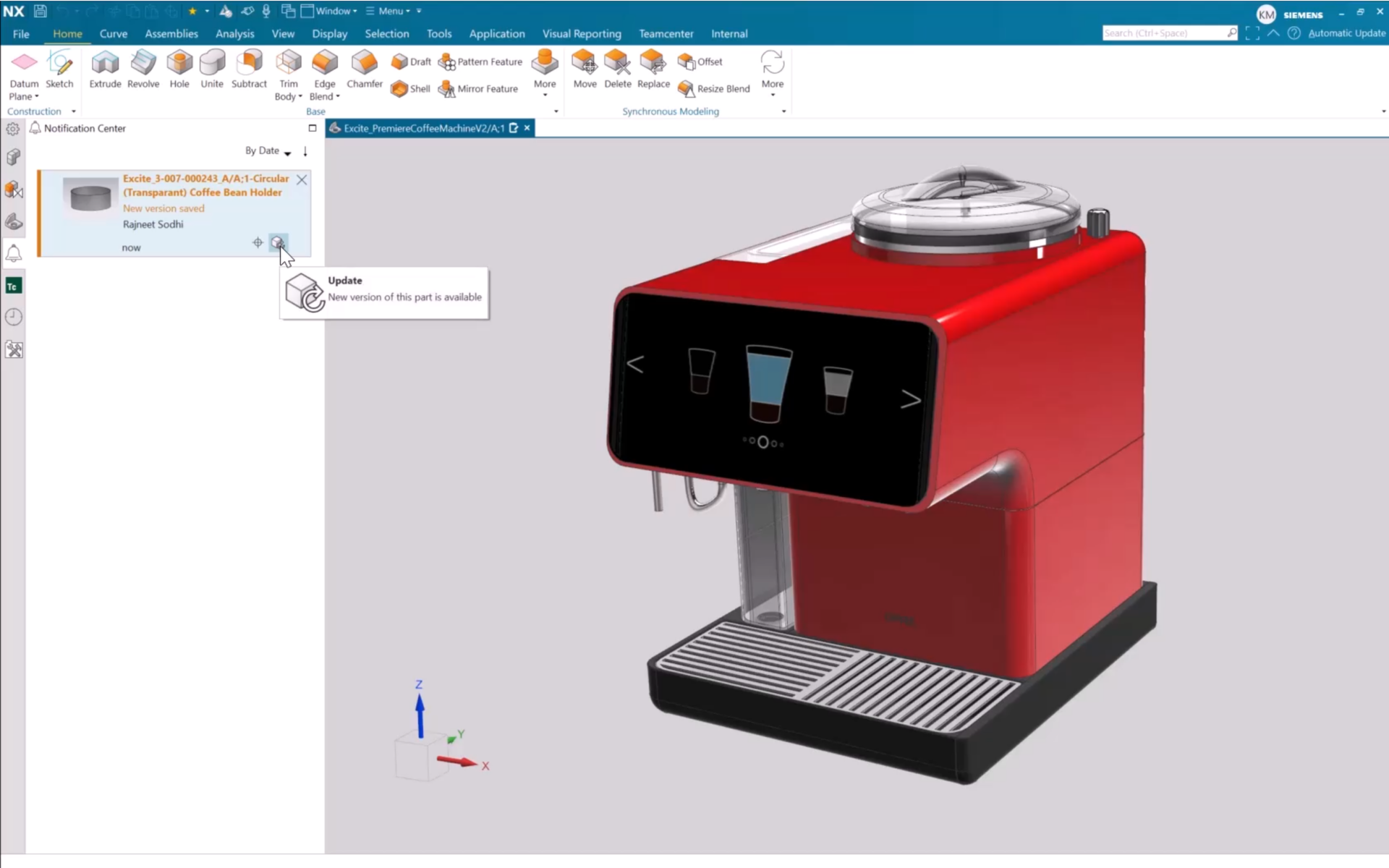Open the File menu
Image resolution: width=1389 pixels, height=868 pixels.
click(21, 34)
